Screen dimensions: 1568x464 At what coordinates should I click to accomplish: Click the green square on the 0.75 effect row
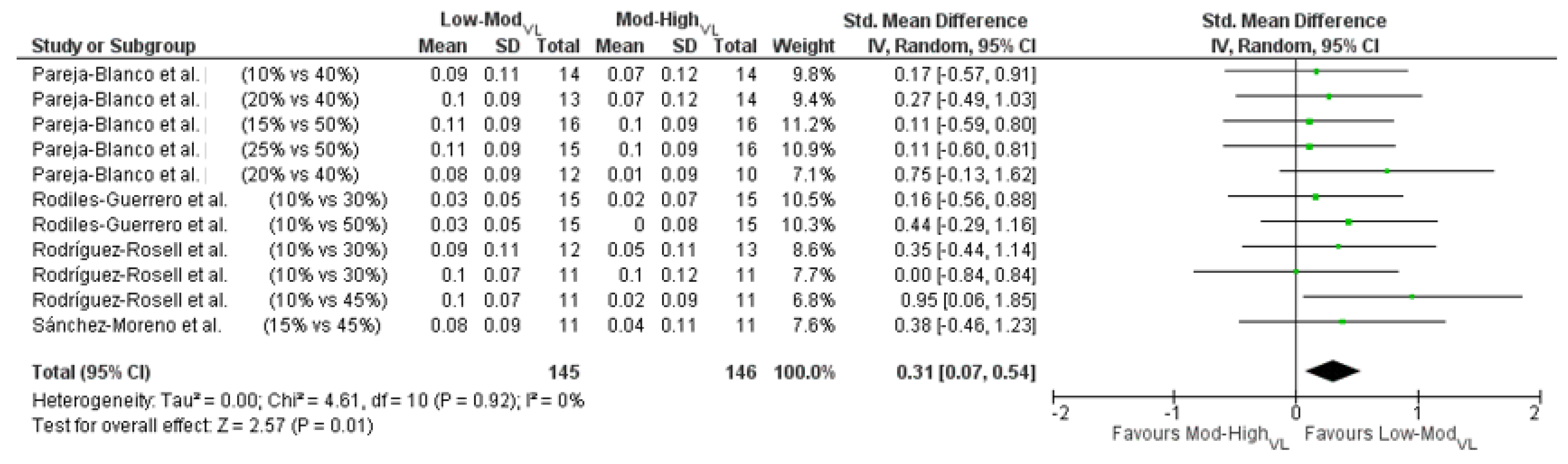[x=1387, y=171]
